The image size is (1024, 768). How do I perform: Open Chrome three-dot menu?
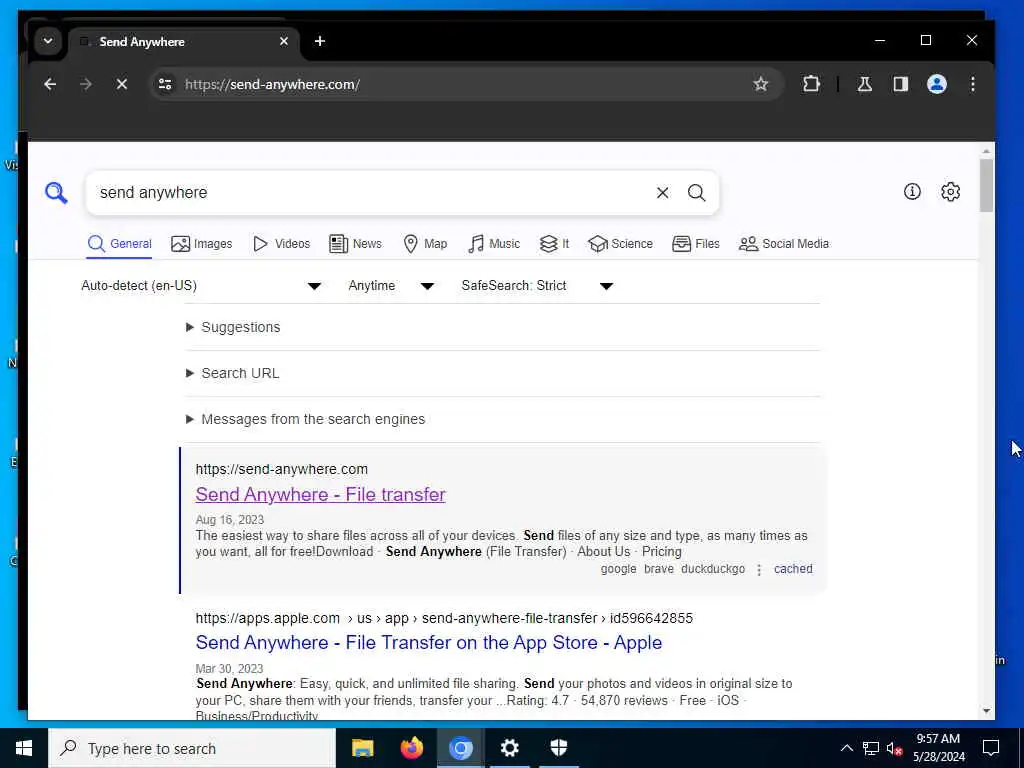click(x=972, y=84)
